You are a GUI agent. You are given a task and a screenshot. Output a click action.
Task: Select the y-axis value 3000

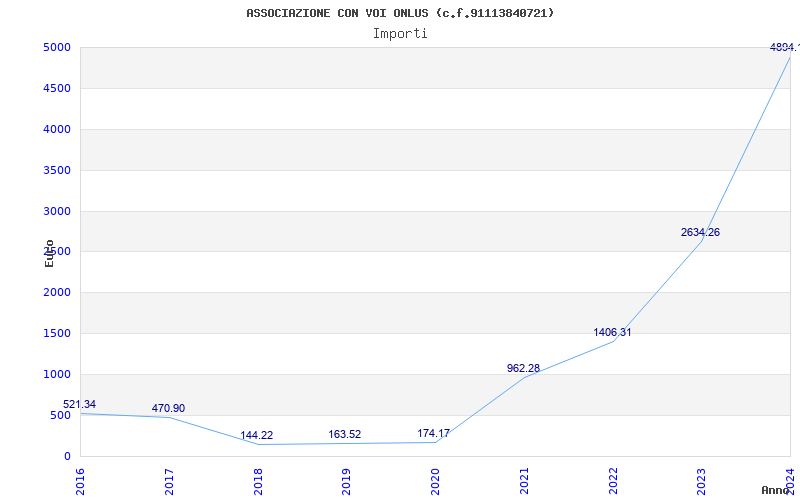[x=57, y=211]
